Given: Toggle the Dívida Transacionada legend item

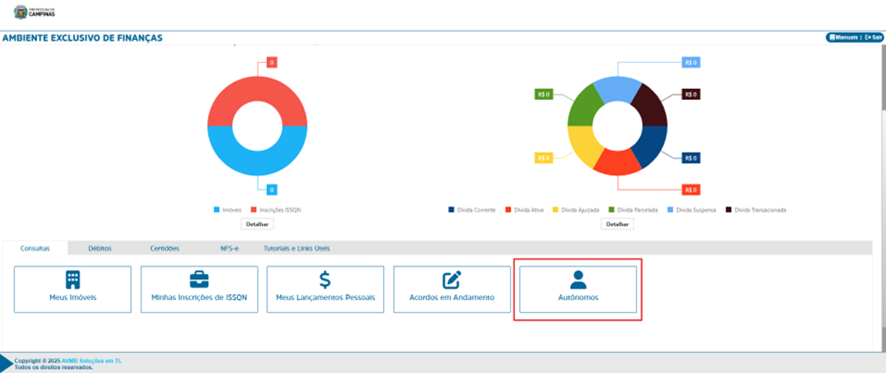Looking at the screenshot, I should (x=755, y=210).
